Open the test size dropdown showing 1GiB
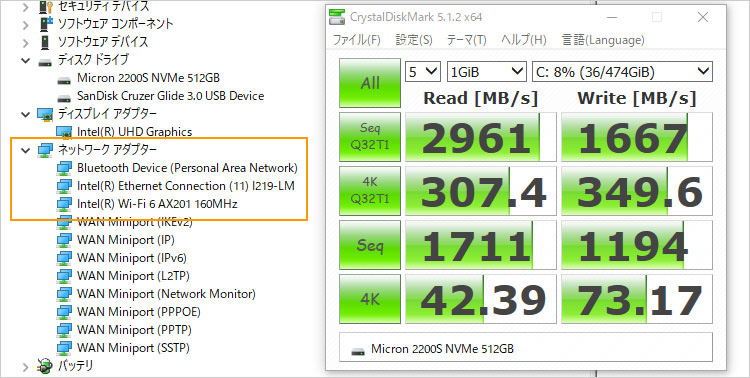 (486, 72)
